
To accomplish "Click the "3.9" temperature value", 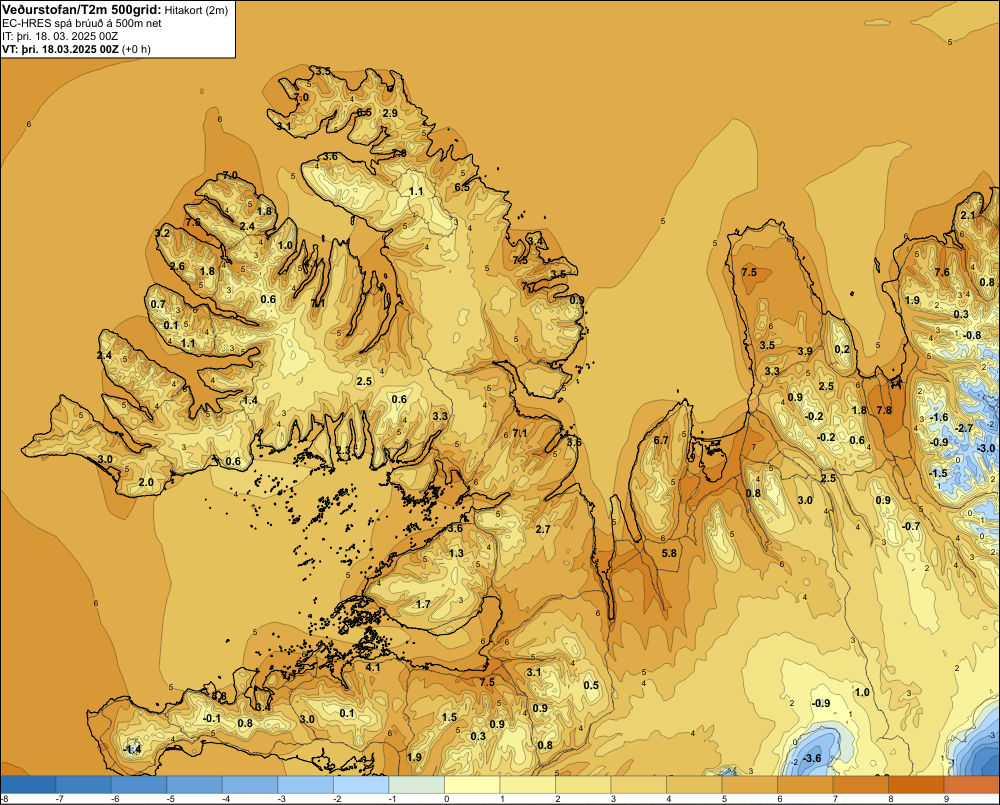I will [805, 351].
